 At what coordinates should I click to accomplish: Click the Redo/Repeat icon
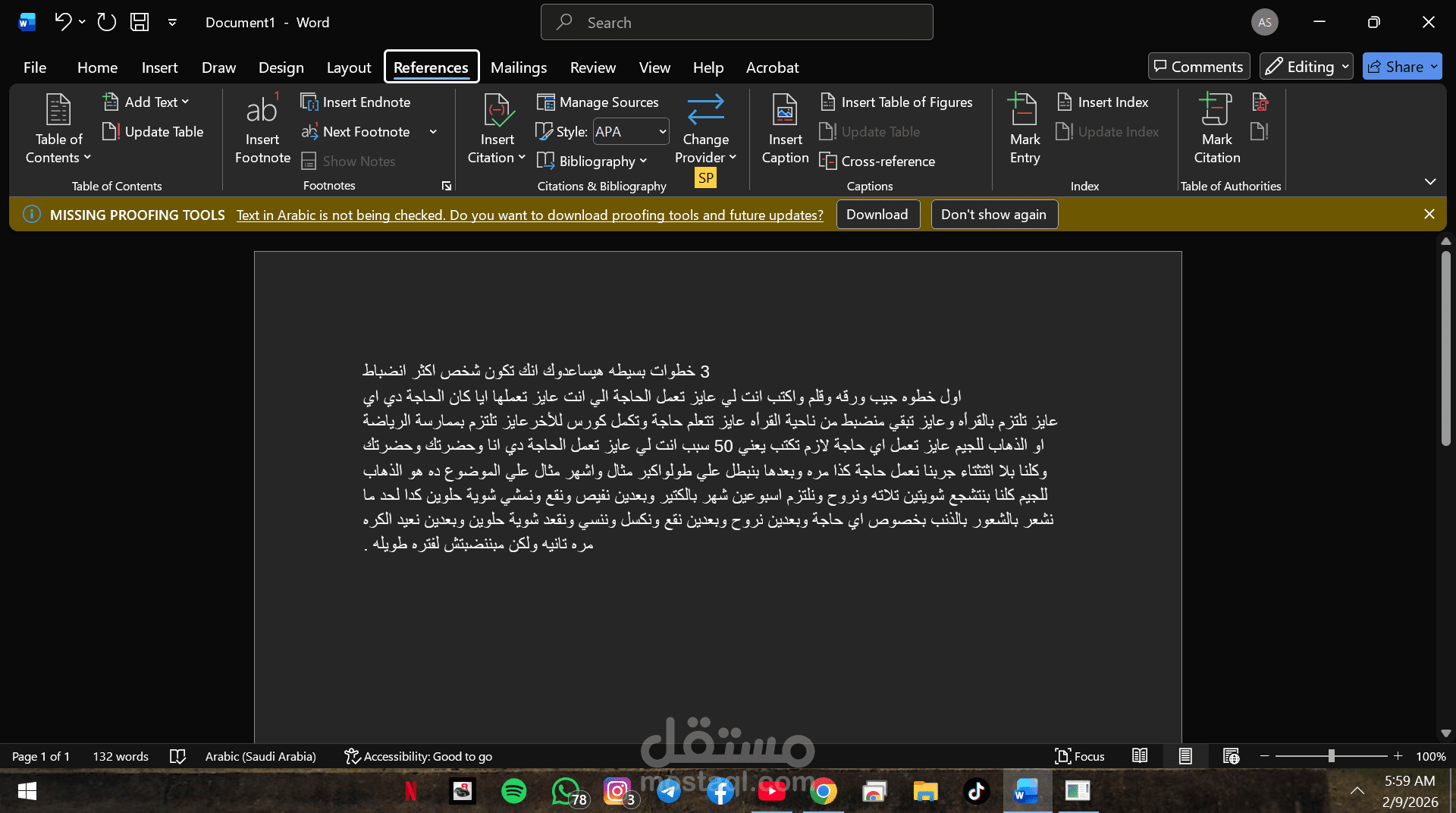[107, 22]
